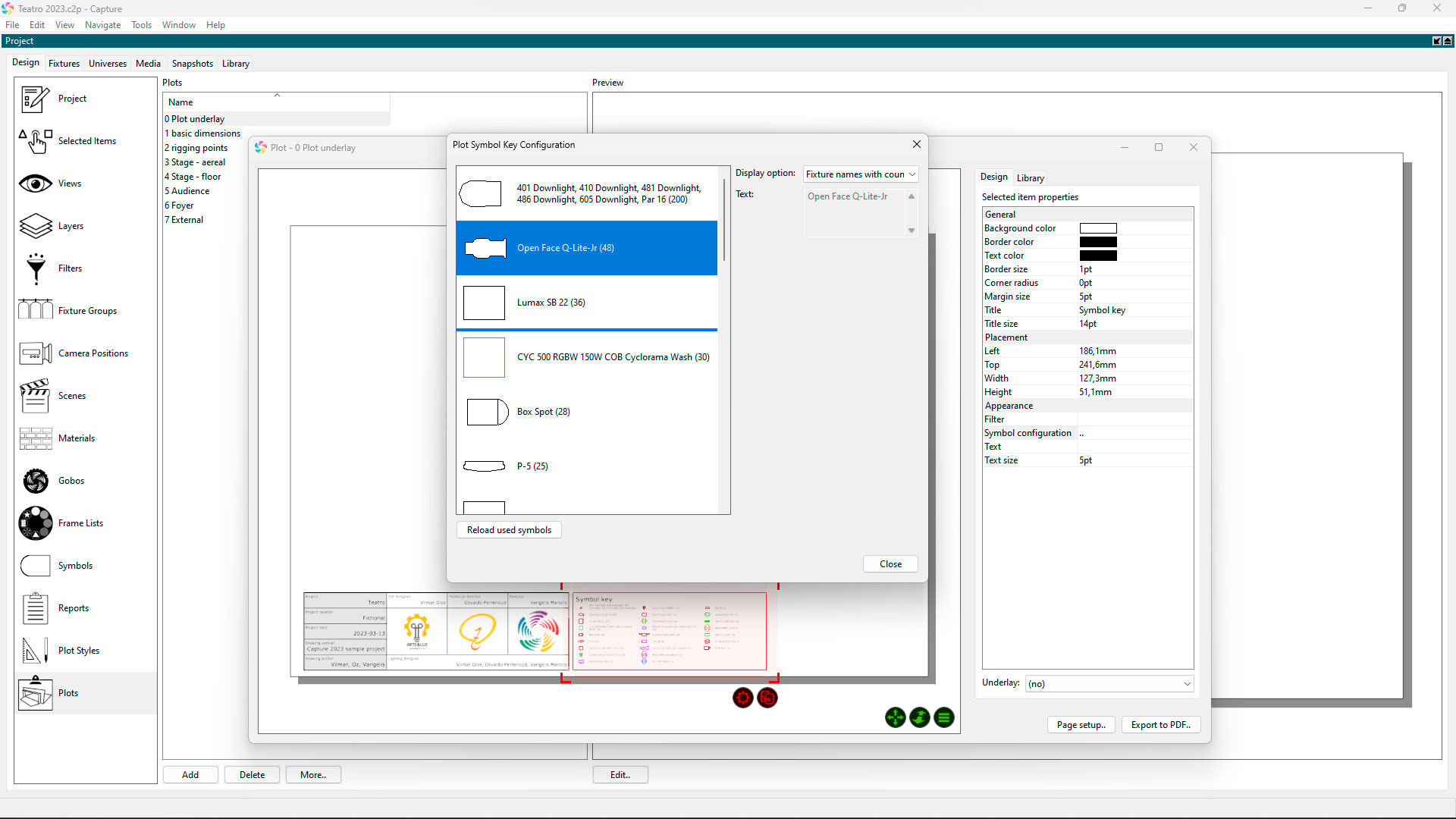
Task: Switch to Library tab in Plot window
Action: (1031, 178)
